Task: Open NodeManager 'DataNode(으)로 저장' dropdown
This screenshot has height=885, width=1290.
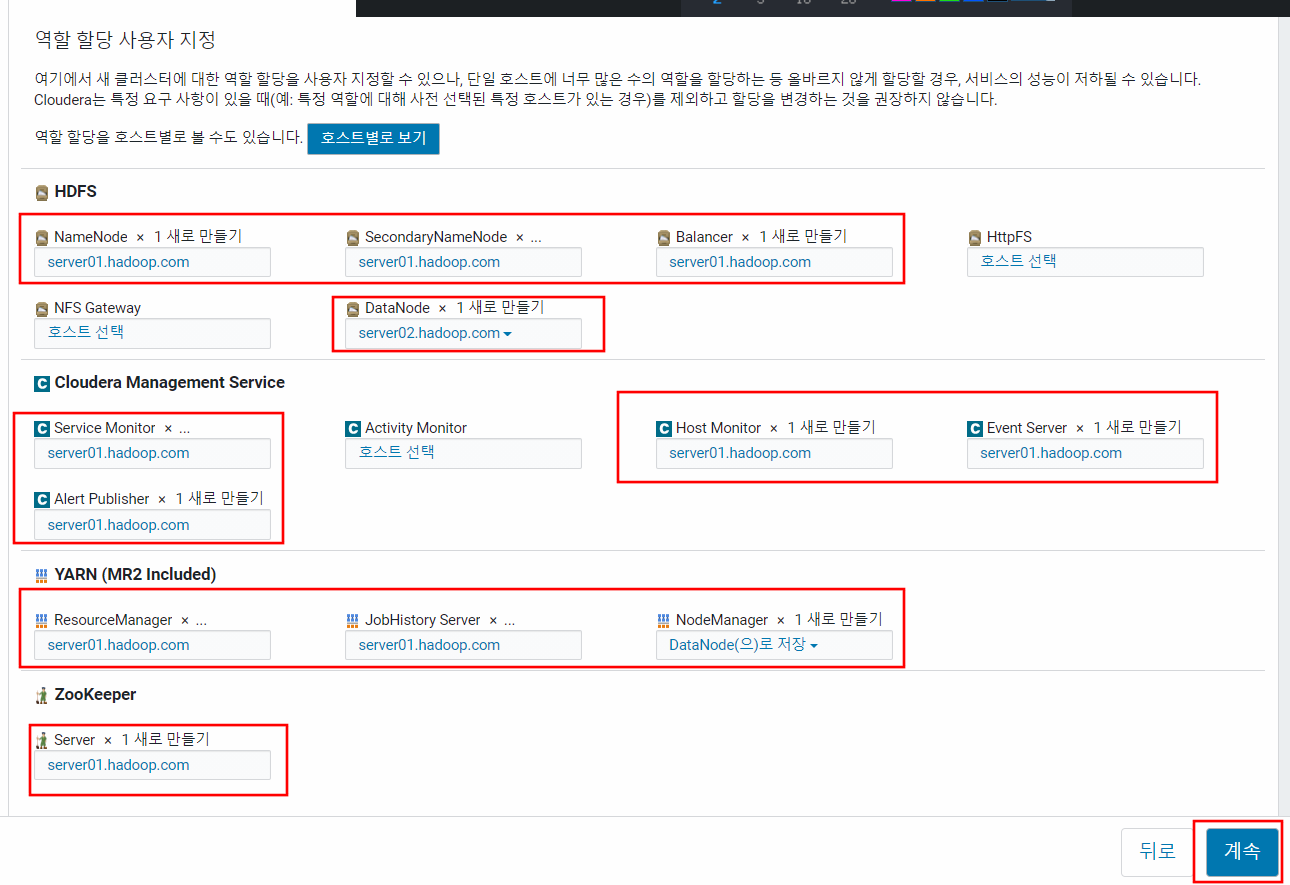Action: [x=774, y=646]
